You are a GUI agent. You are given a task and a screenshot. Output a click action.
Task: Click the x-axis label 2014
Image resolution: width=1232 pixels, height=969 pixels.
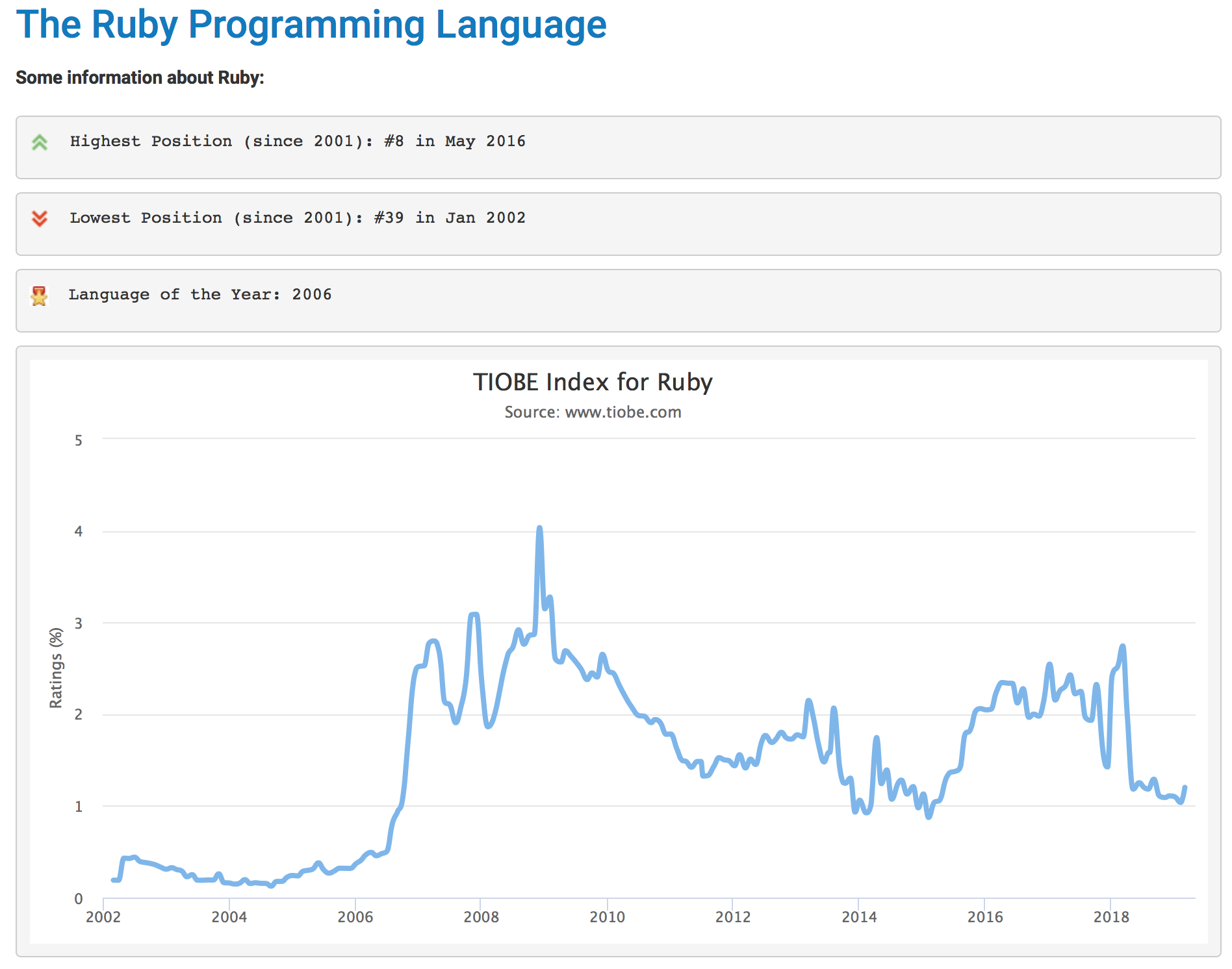point(859,917)
